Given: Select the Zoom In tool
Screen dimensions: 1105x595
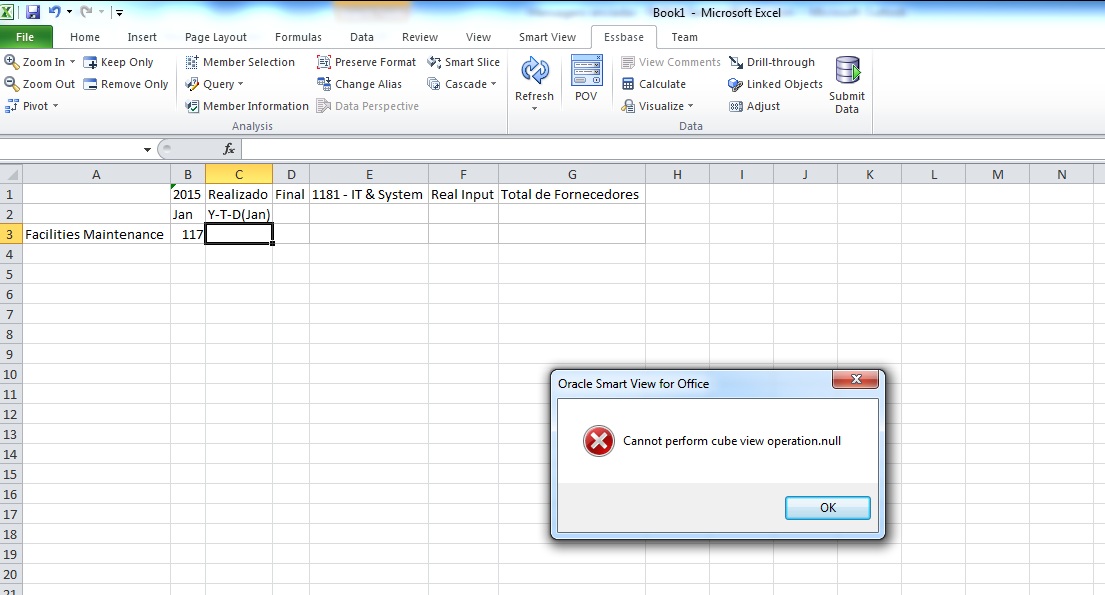Looking at the screenshot, I should click(x=40, y=61).
